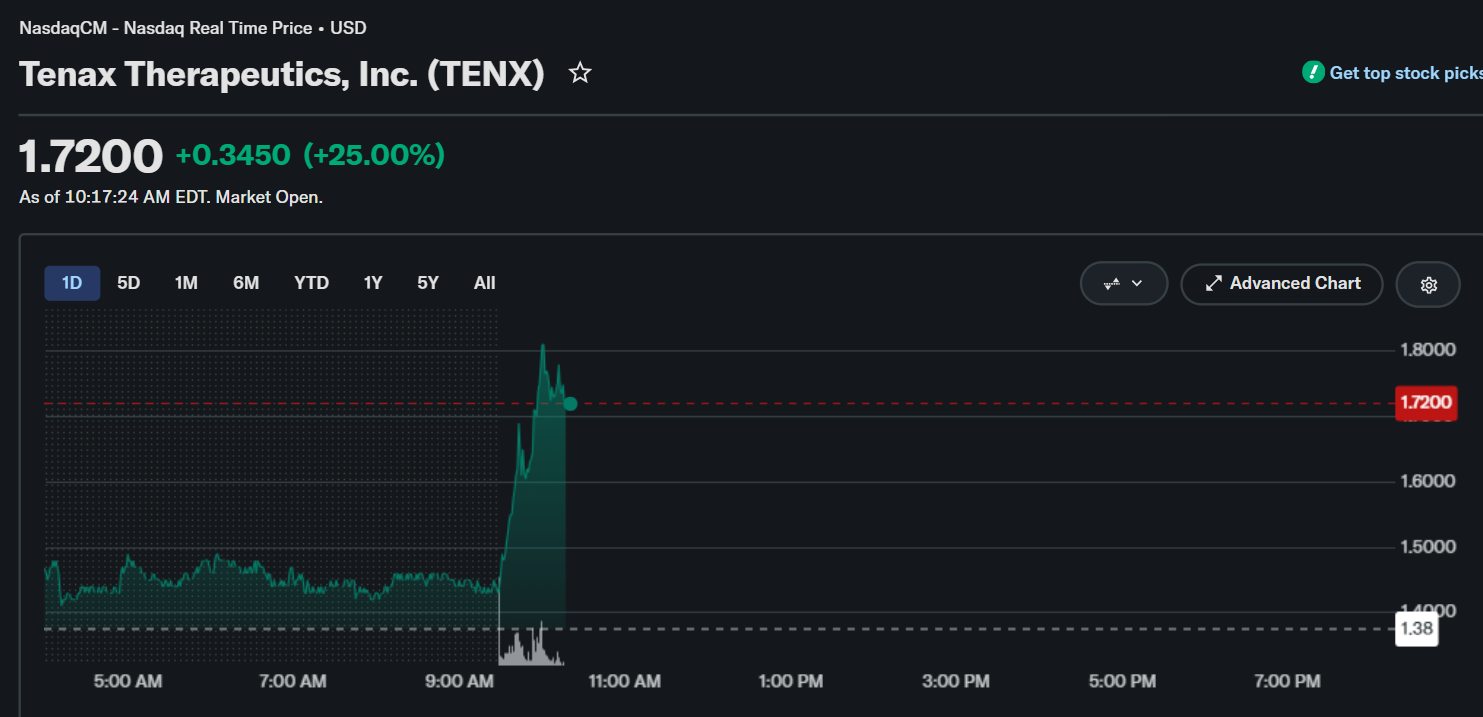
Task: Show the All time range
Action: click(x=485, y=283)
